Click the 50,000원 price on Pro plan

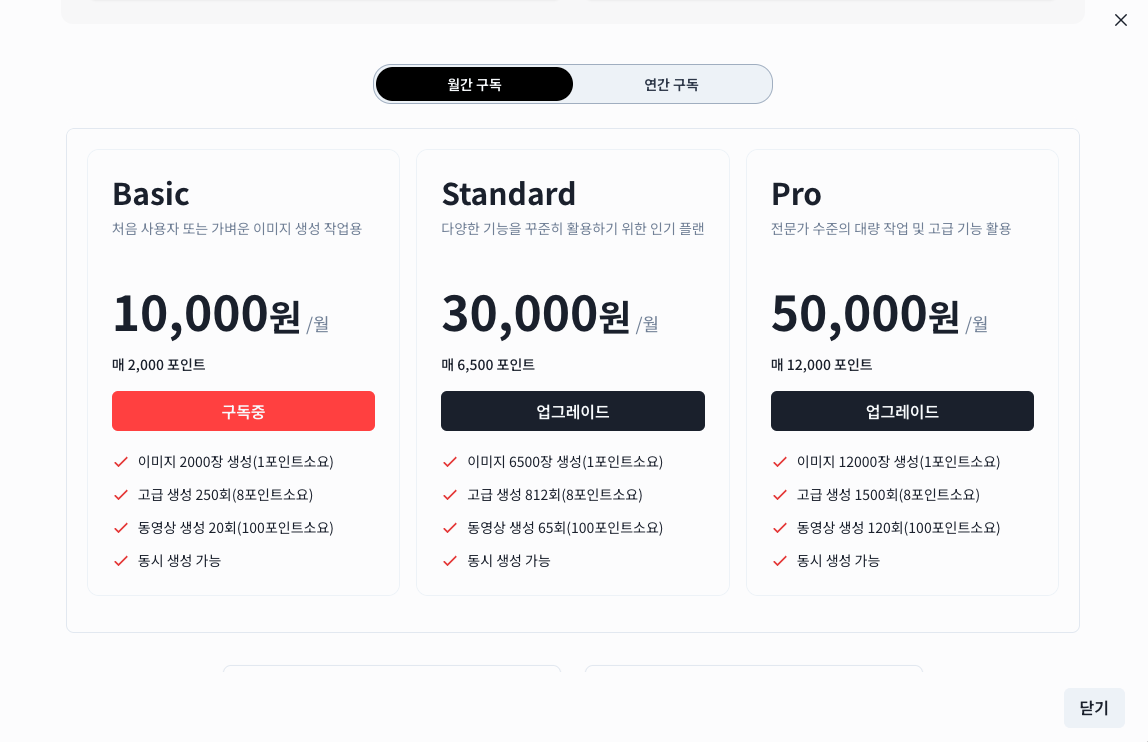coord(862,313)
